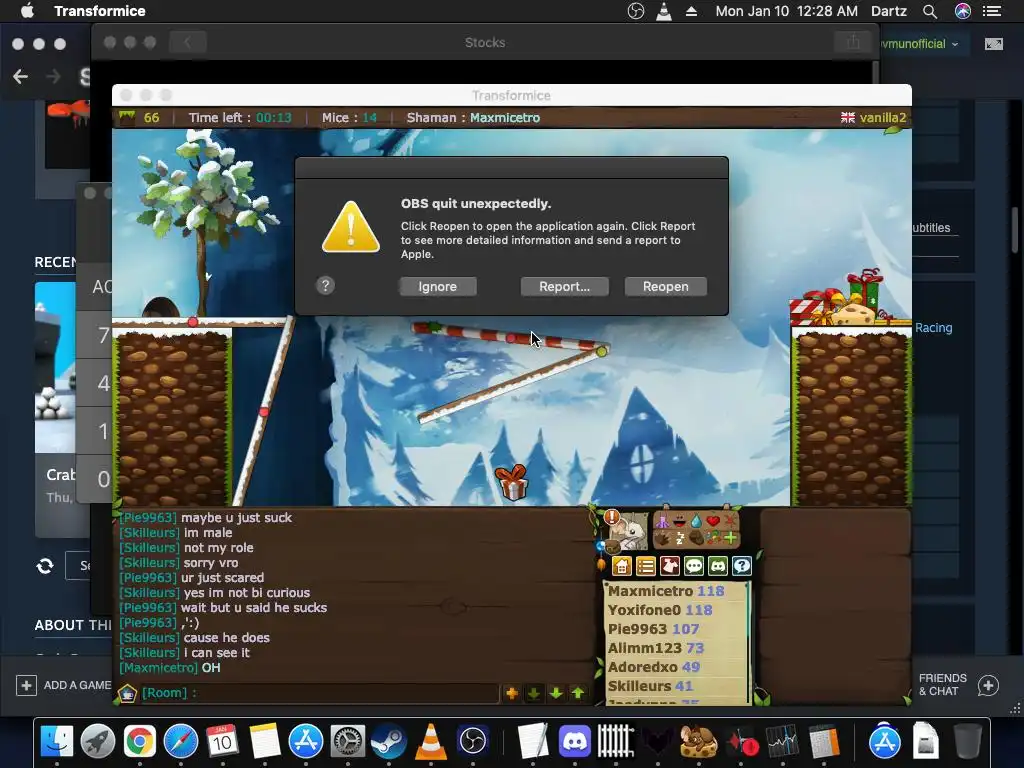The image size is (1024, 768).
Task: Use the sleeping Zz emote
Action: 680,539
